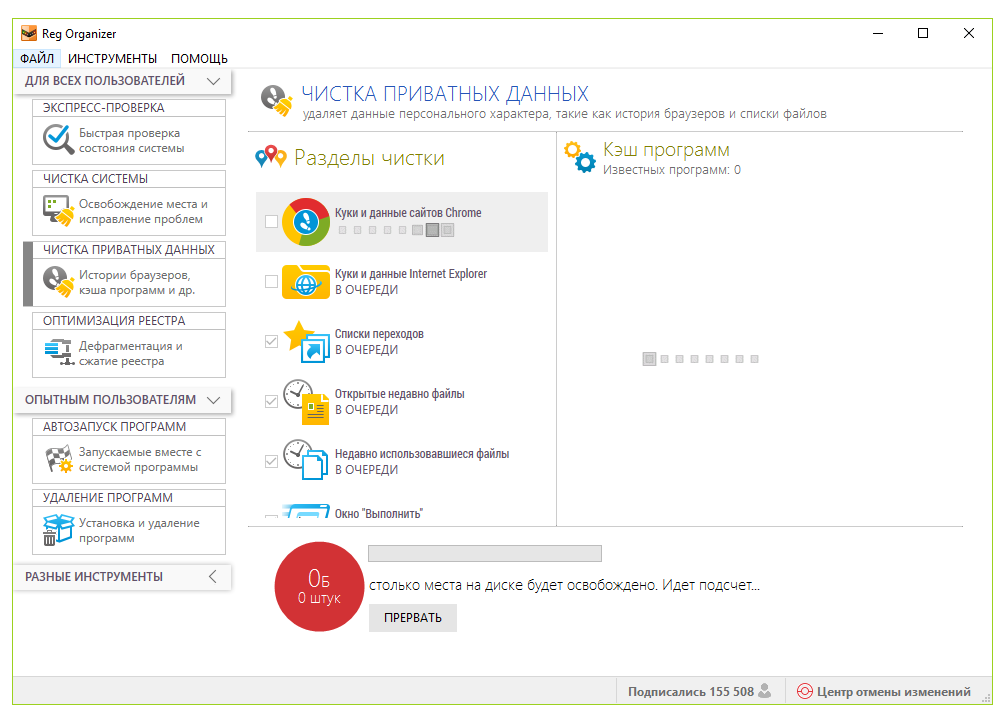Image resolution: width=1008 pixels, height=720 pixels.
Task: Click the express check magnifier icon
Action: tap(58, 140)
